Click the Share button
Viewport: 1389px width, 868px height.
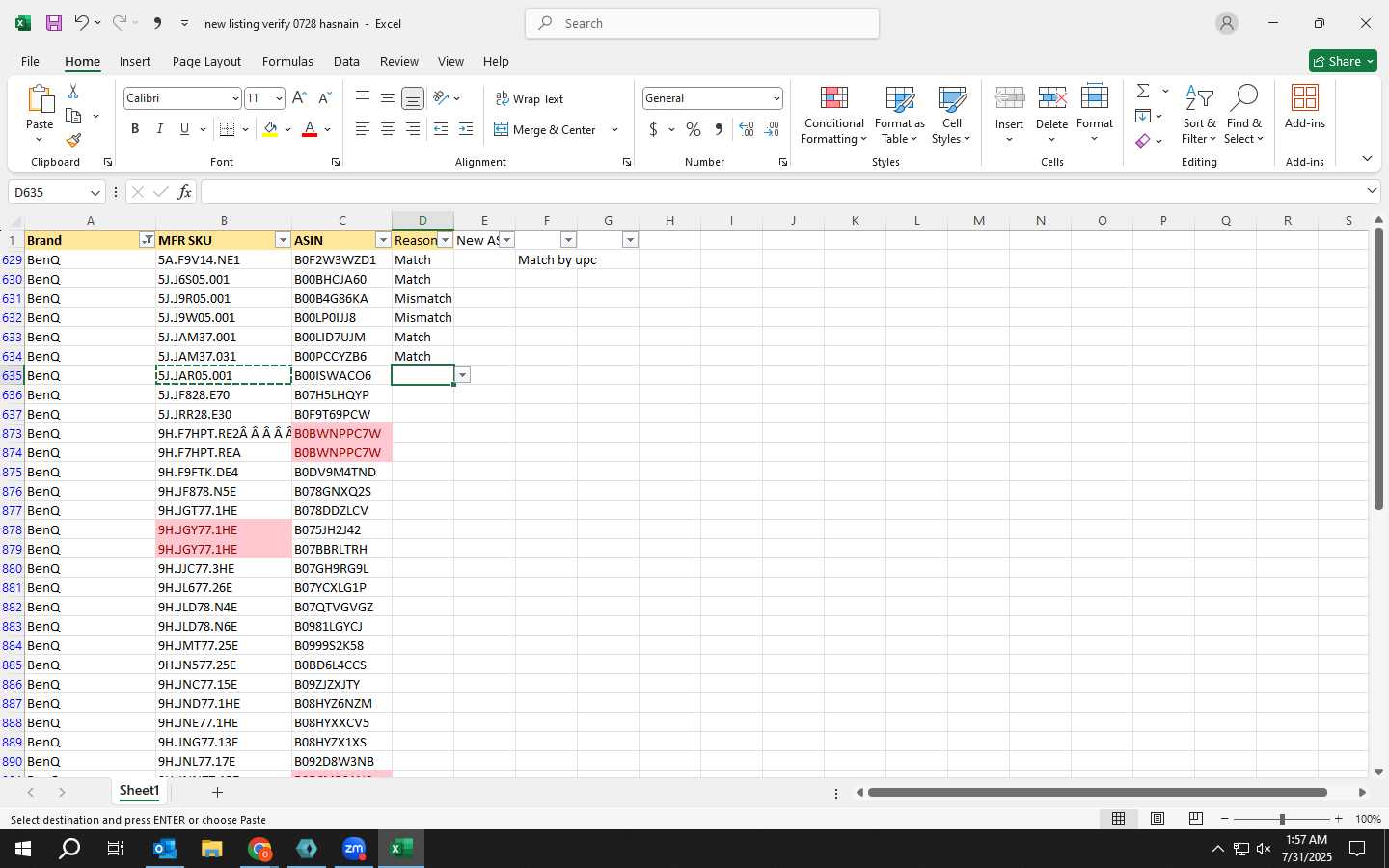coord(1343,61)
